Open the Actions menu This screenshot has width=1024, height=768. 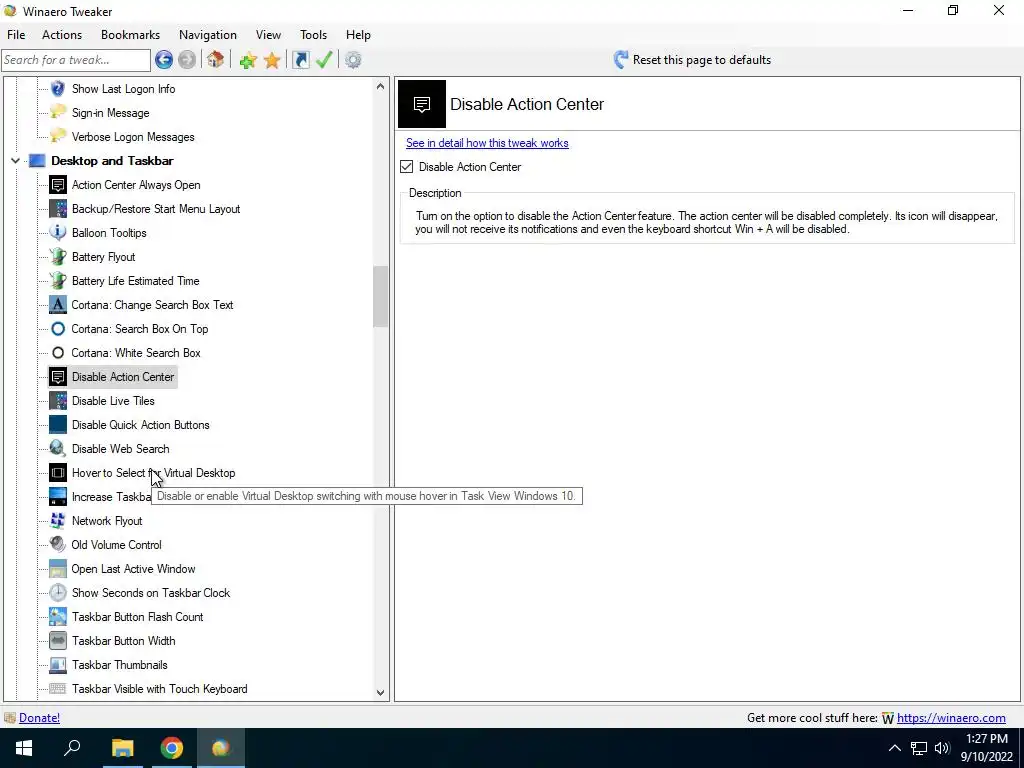[62, 35]
